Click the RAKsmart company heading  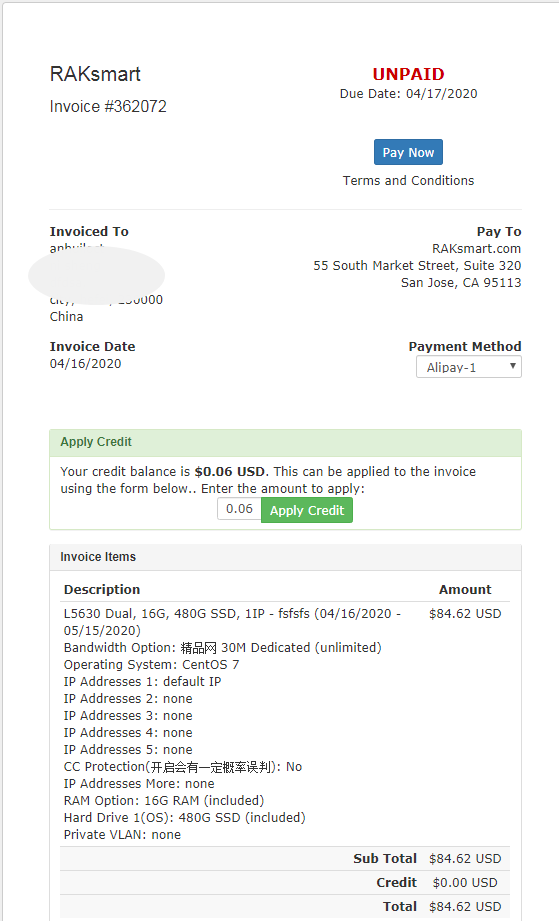pyautogui.click(x=95, y=74)
